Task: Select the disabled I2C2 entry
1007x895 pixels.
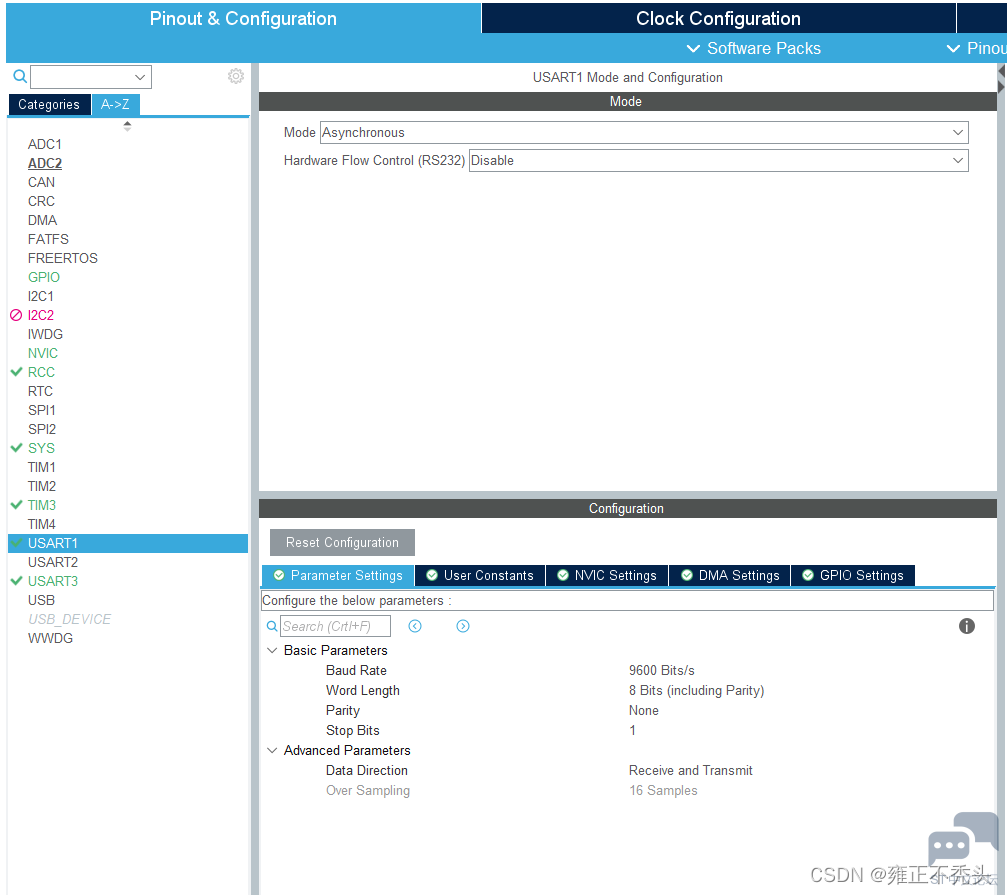Action: pos(40,315)
